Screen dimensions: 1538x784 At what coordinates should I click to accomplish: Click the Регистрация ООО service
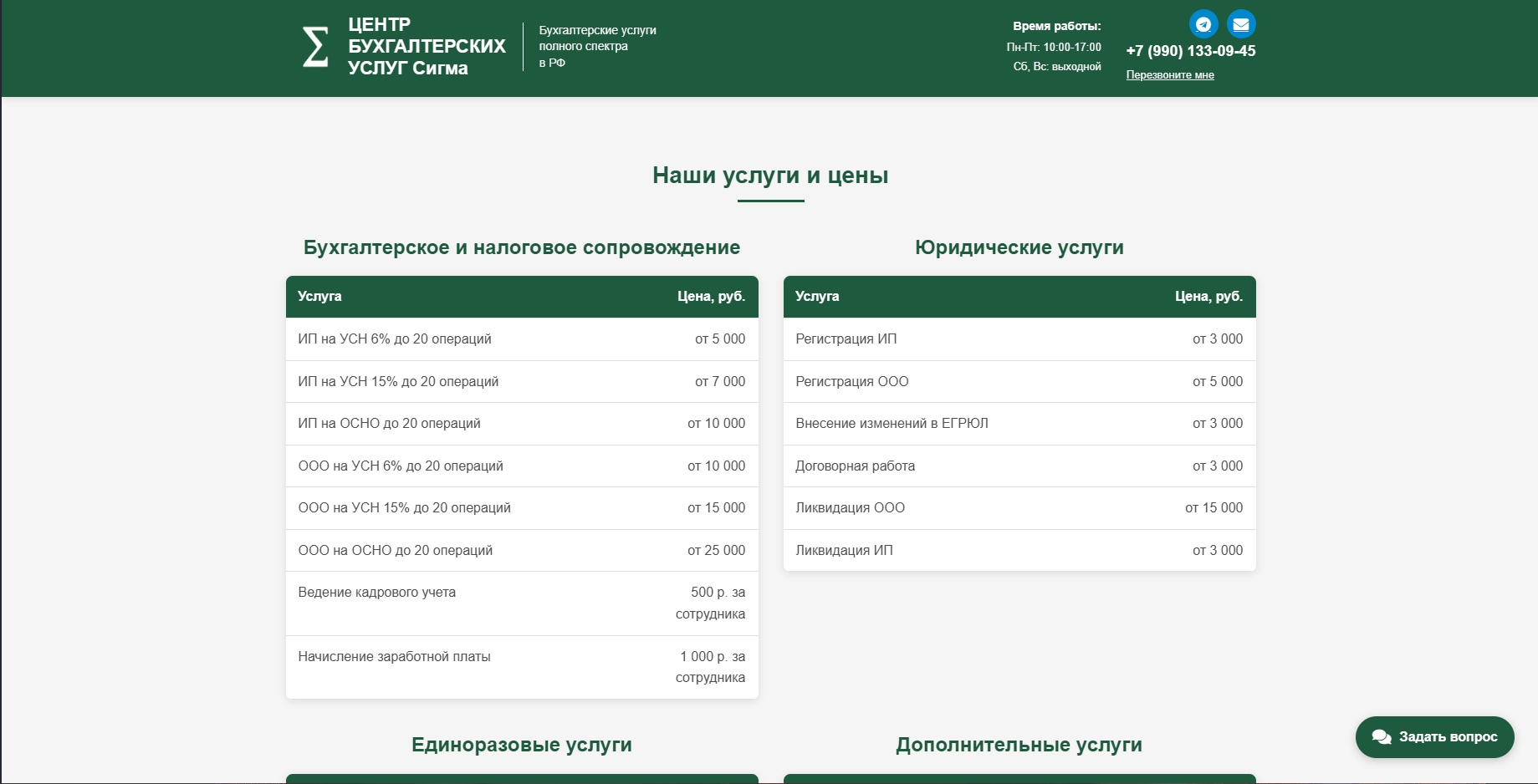click(852, 382)
